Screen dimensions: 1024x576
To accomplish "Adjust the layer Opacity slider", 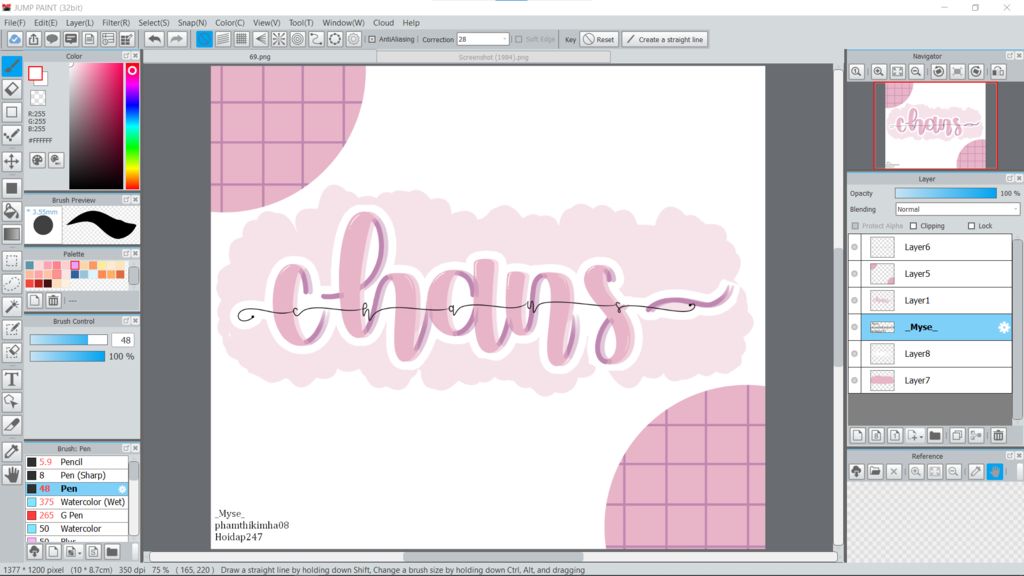I will coord(946,193).
